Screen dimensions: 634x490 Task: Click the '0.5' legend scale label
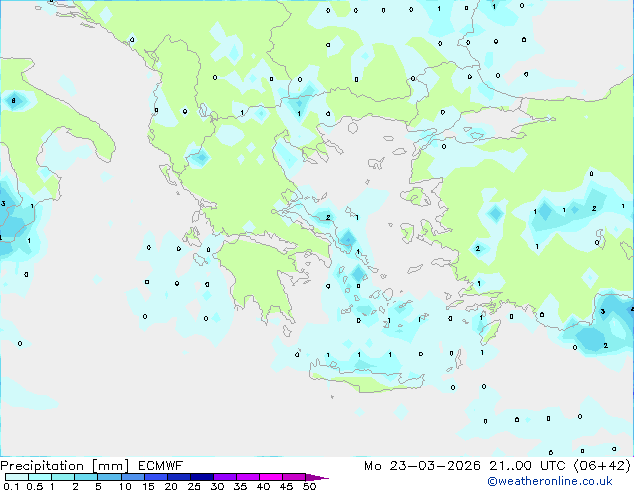tap(34, 486)
